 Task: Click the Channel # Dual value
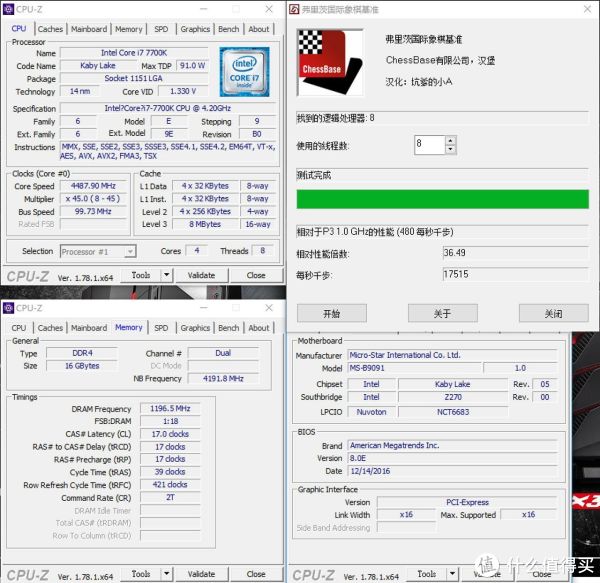click(x=223, y=353)
